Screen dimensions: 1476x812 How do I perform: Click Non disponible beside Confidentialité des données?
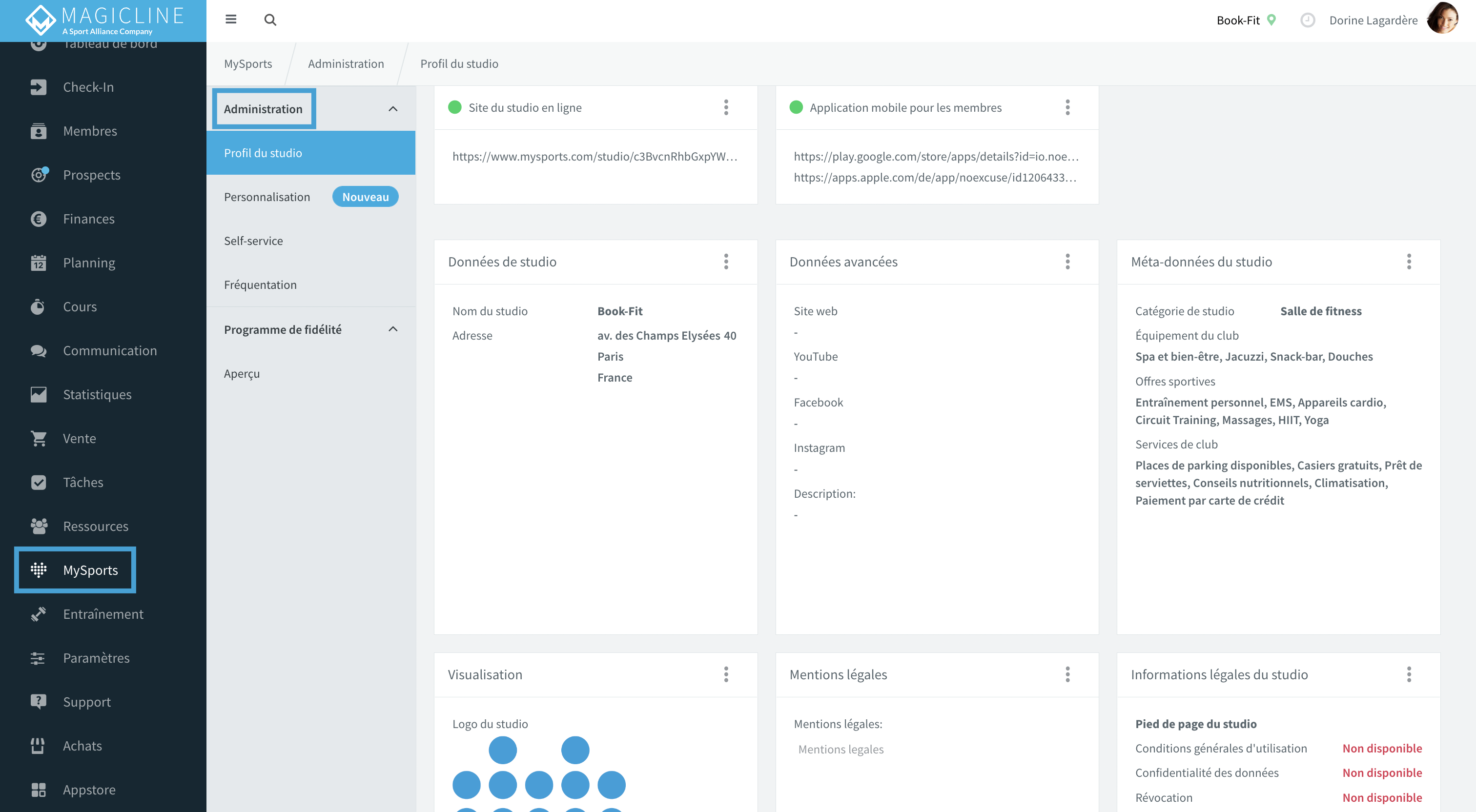pyautogui.click(x=1382, y=773)
